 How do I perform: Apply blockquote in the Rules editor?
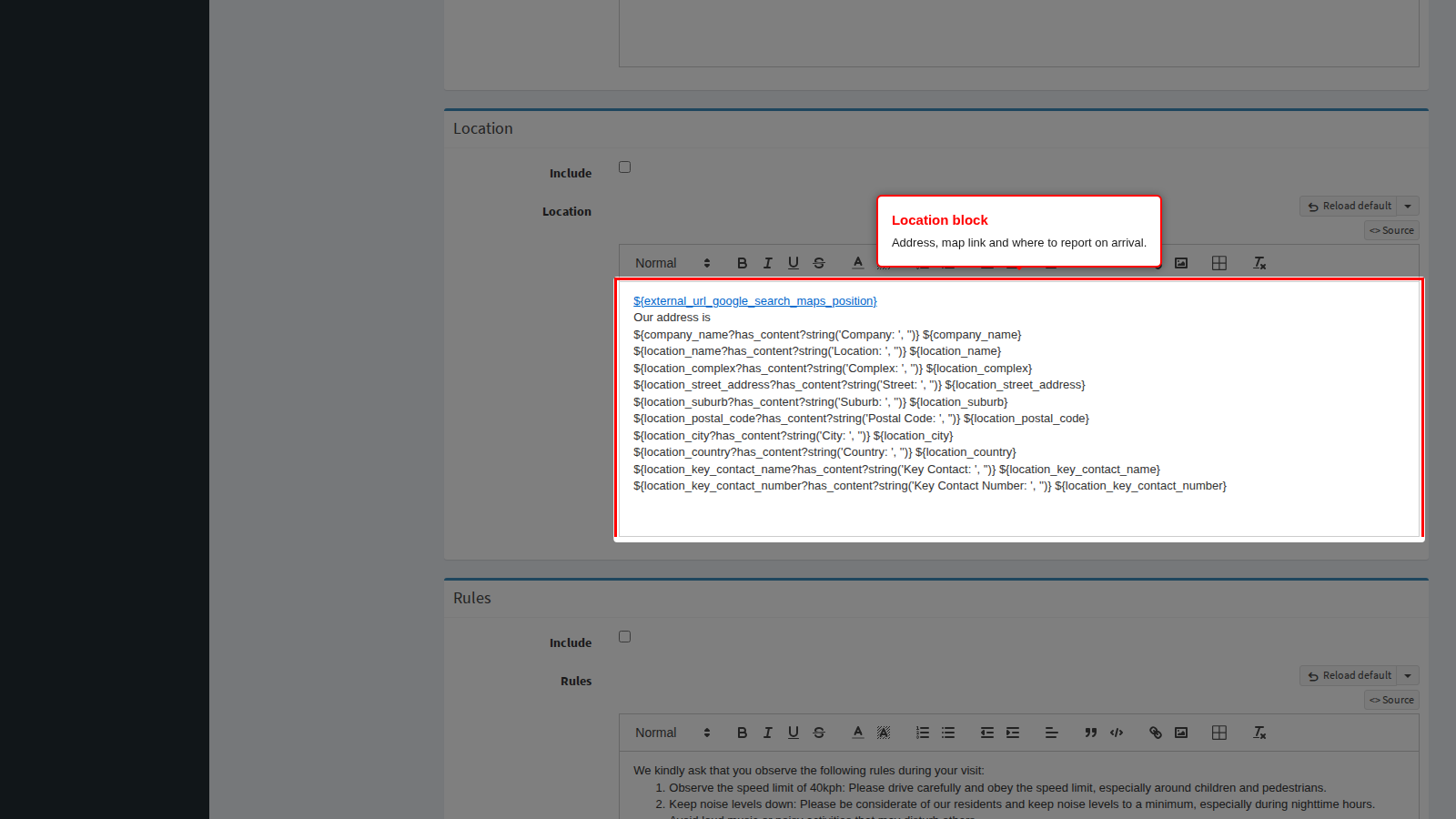(x=1090, y=733)
